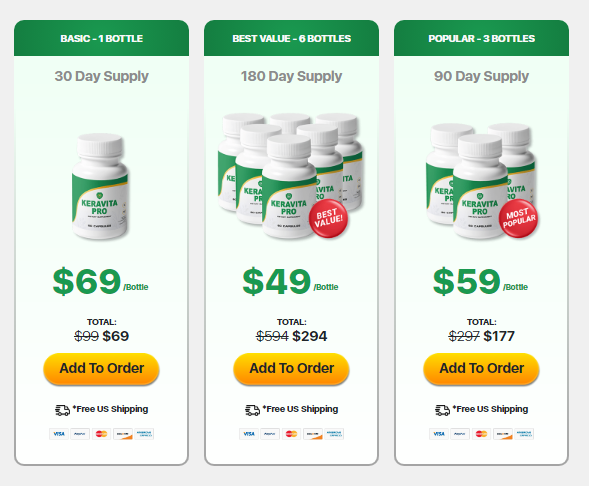Click the shipping truck icon in basic package
Image resolution: width=589 pixels, height=486 pixels.
click(x=62, y=410)
